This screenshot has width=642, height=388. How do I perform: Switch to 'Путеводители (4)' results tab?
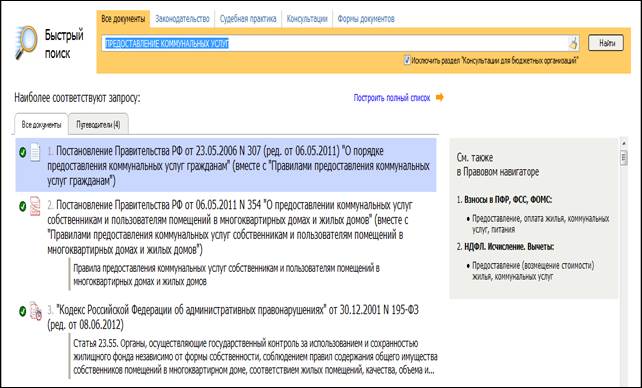click(x=98, y=124)
